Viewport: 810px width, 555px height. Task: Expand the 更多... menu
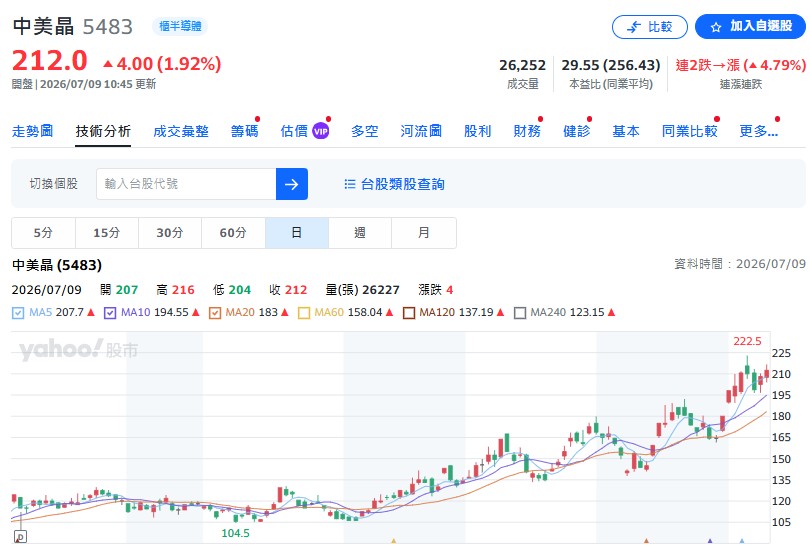[758, 131]
